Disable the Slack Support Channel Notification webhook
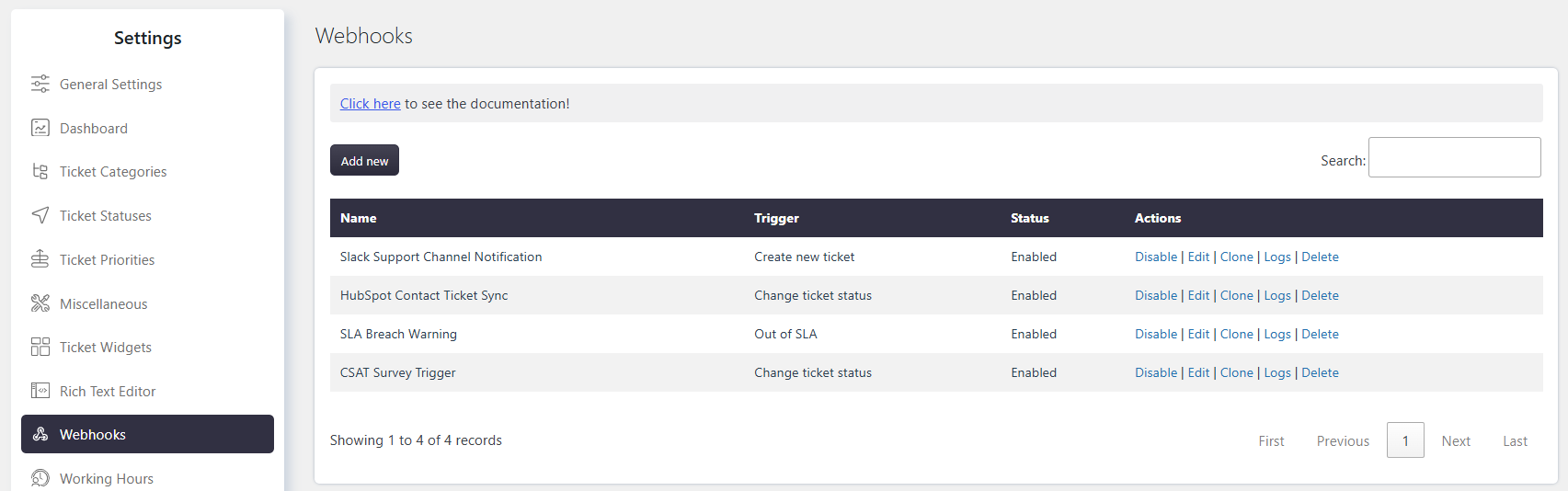 click(1156, 257)
